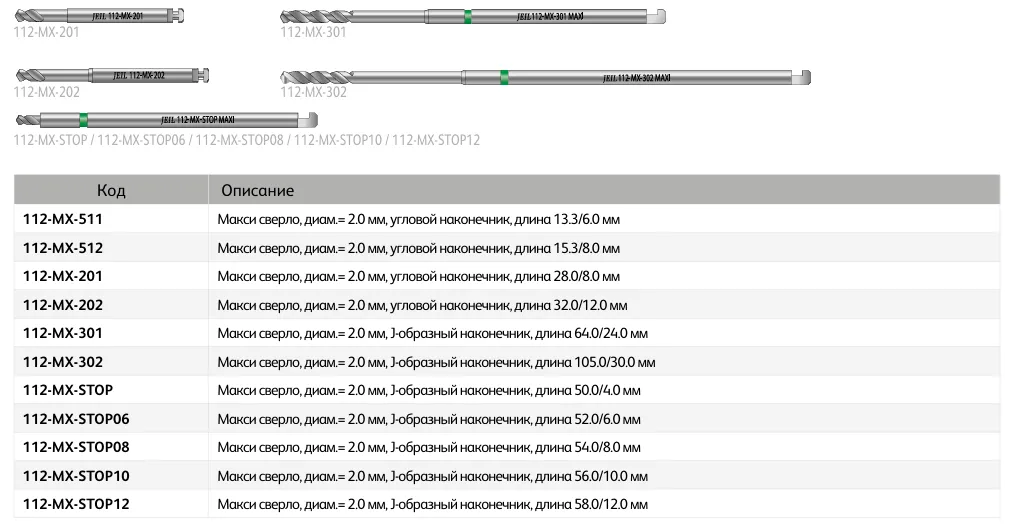Click the 112-MX-201 drill image
This screenshot has height=531, width=1011.
100,17
